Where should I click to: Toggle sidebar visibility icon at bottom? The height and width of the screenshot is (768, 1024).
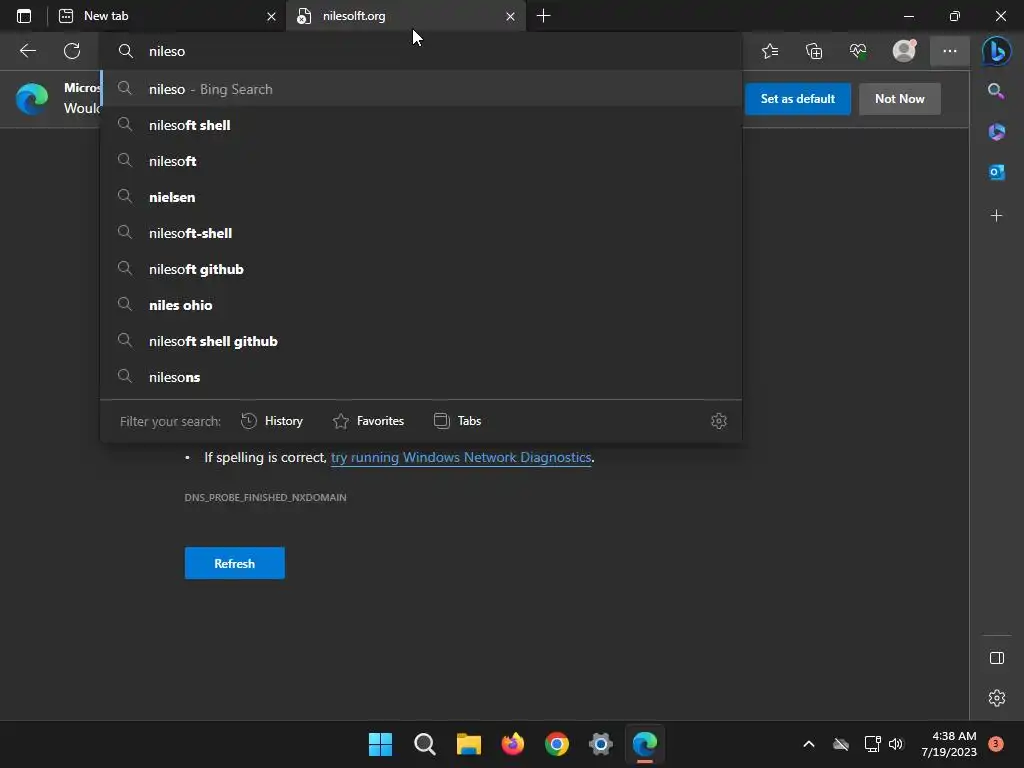click(x=997, y=658)
